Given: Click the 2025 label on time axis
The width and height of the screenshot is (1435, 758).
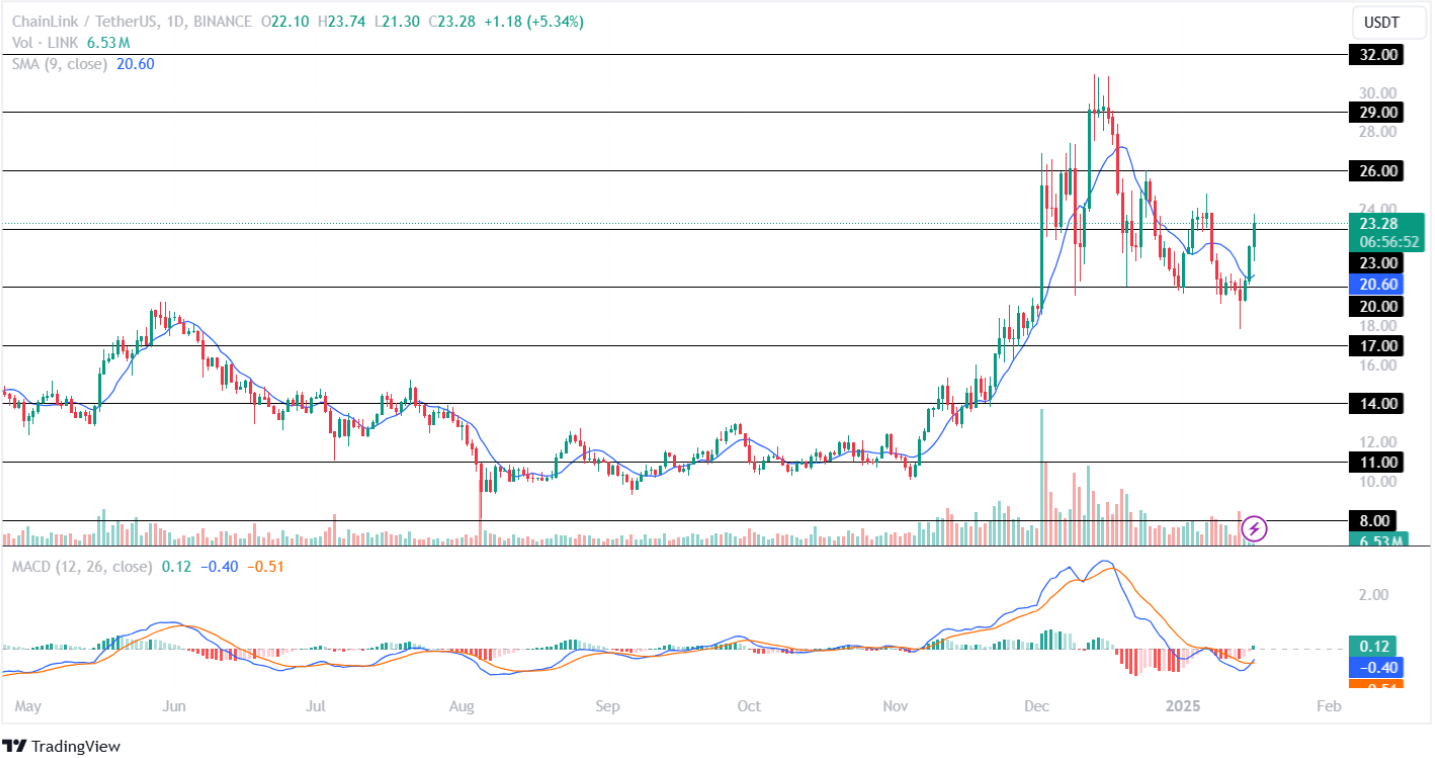Looking at the screenshot, I should point(1183,706).
